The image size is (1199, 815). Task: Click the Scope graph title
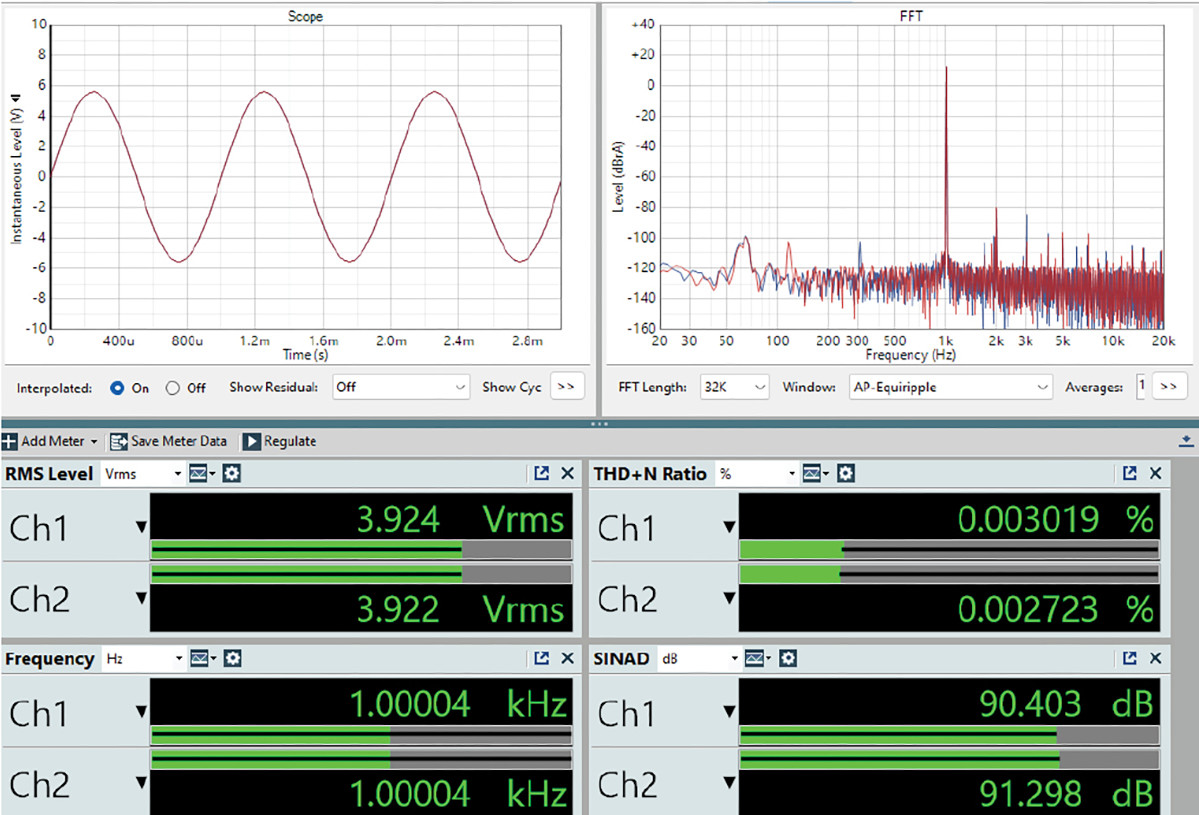(305, 16)
